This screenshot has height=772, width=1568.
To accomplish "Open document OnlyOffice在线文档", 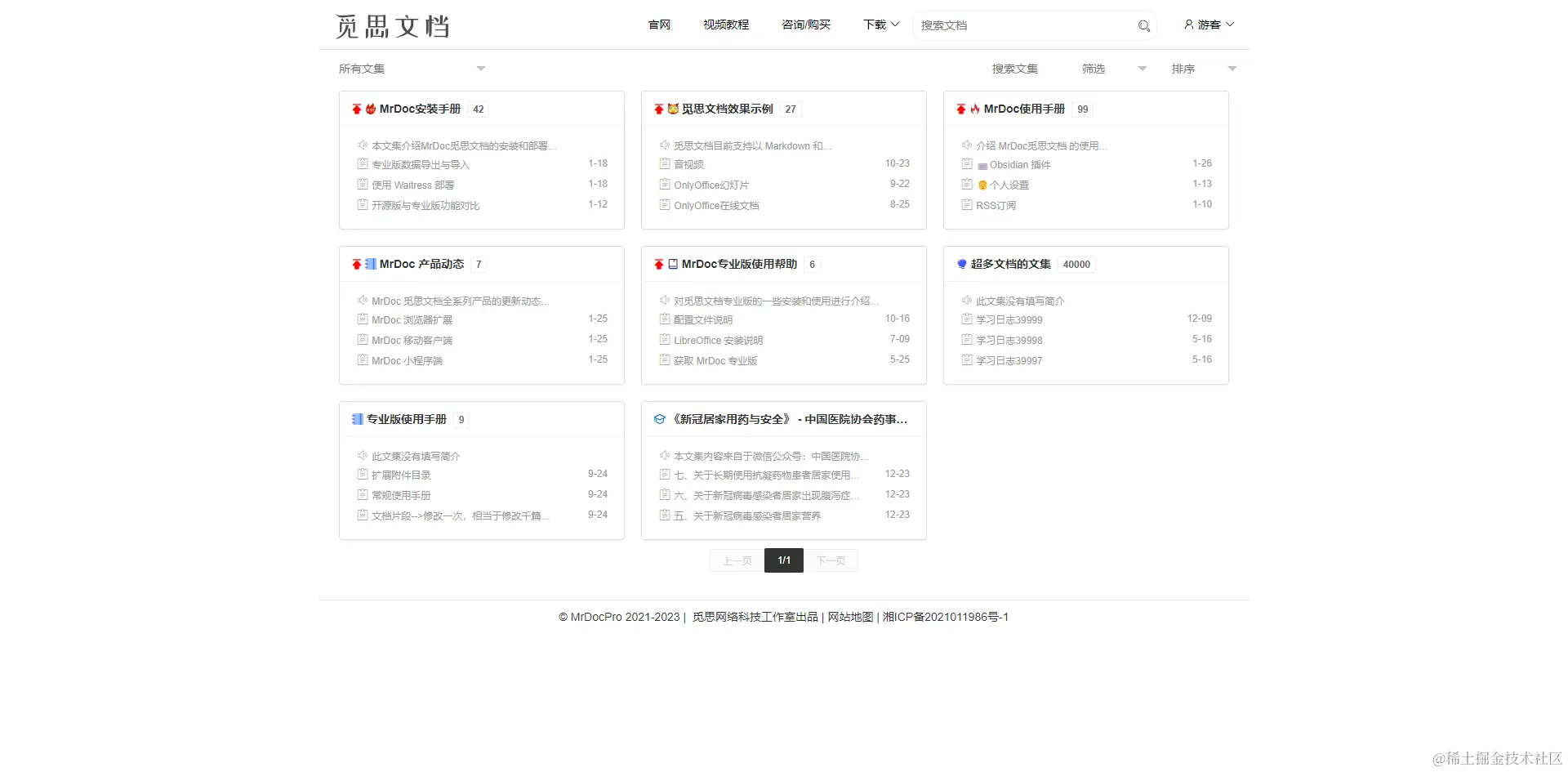I will [716, 205].
